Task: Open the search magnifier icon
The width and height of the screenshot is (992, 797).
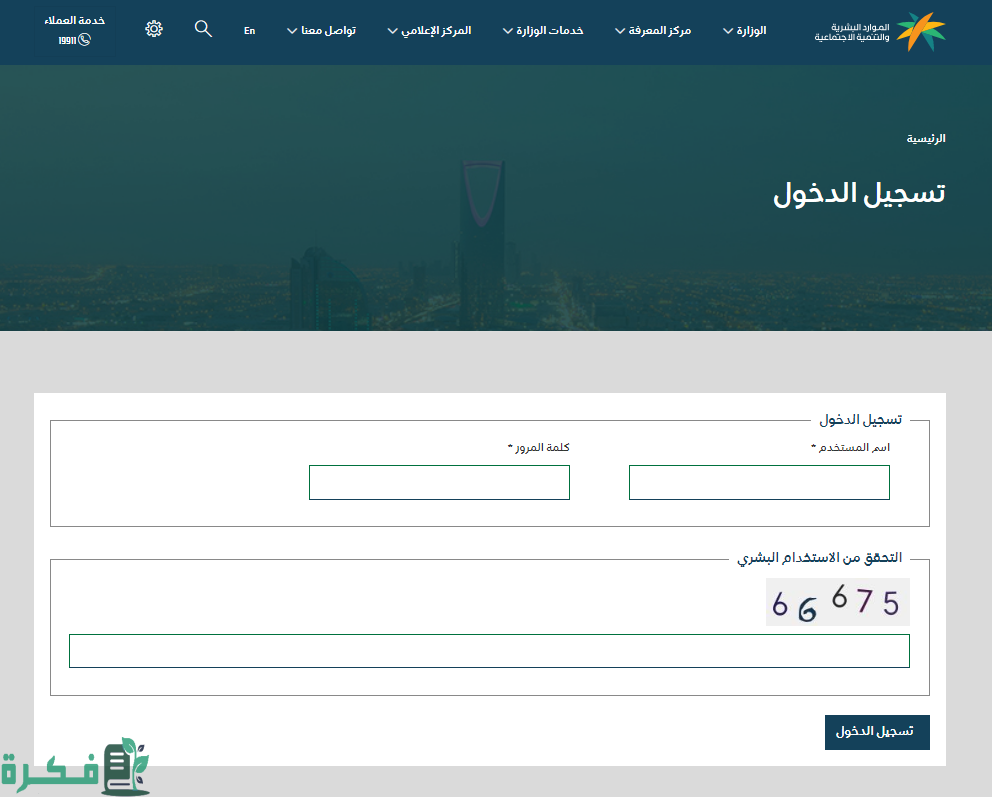Action: tap(203, 29)
